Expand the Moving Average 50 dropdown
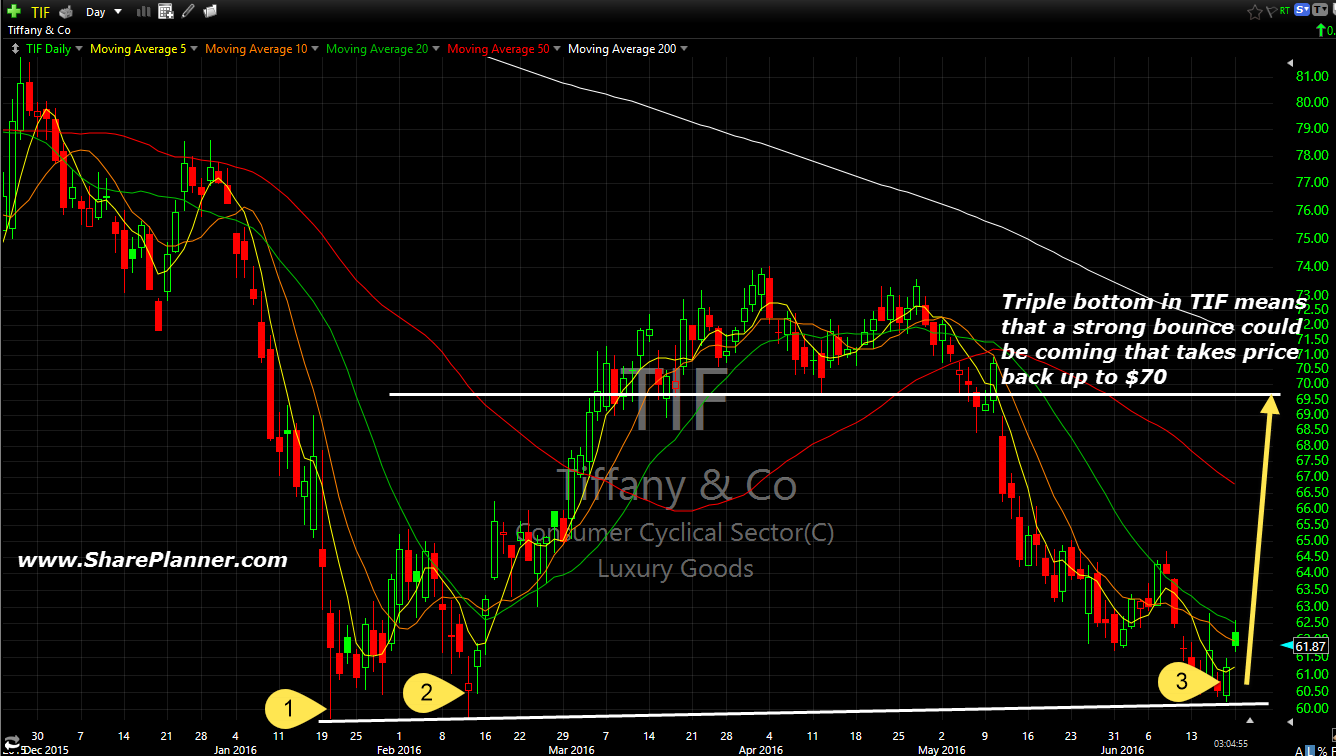 [557, 49]
